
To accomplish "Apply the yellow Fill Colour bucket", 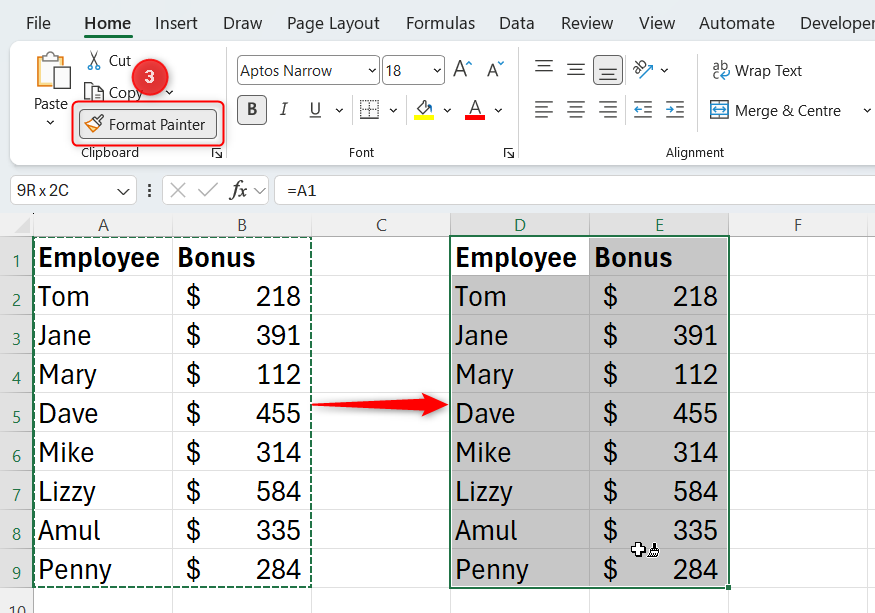I will (424, 109).
